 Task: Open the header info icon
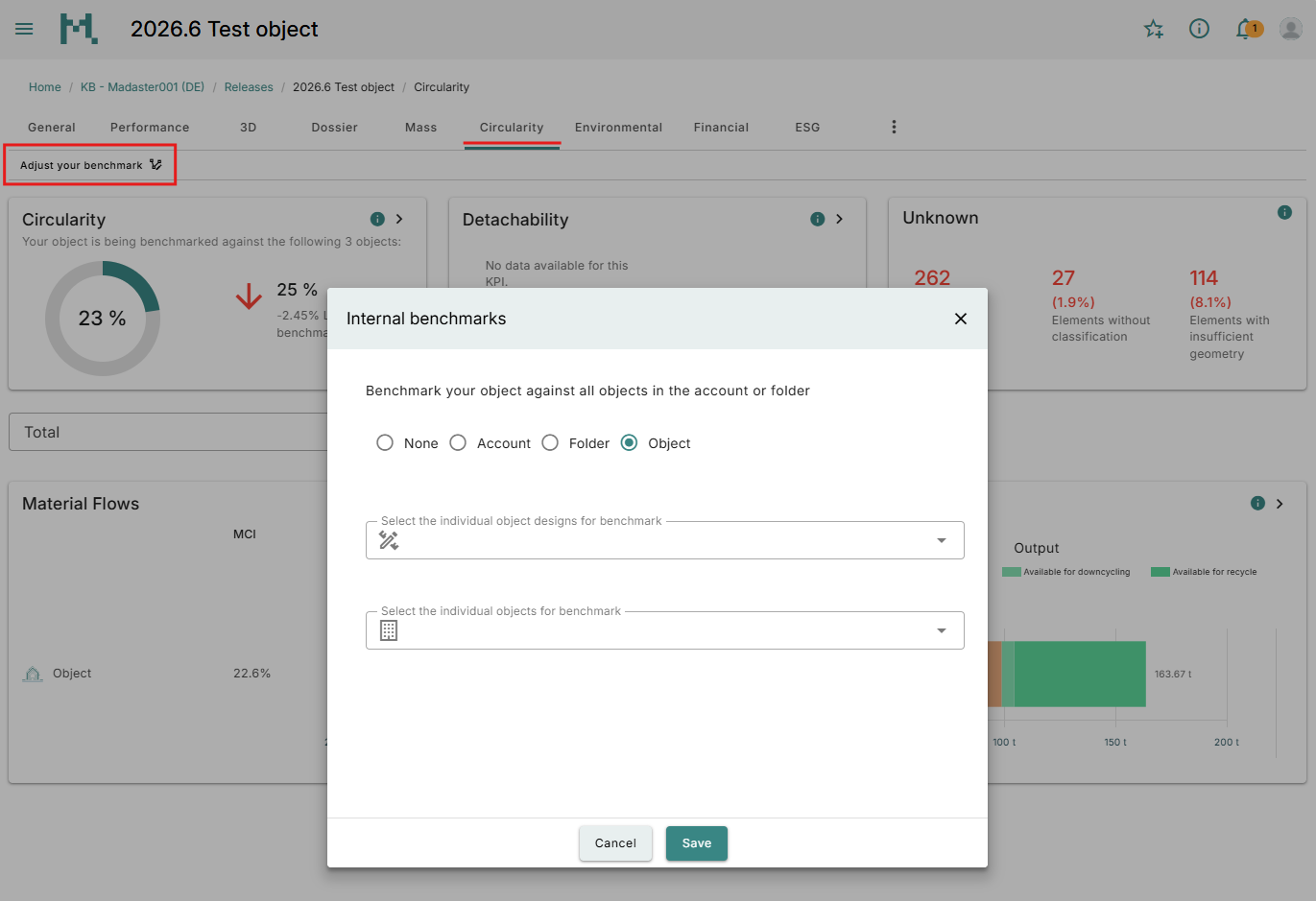(x=1199, y=29)
